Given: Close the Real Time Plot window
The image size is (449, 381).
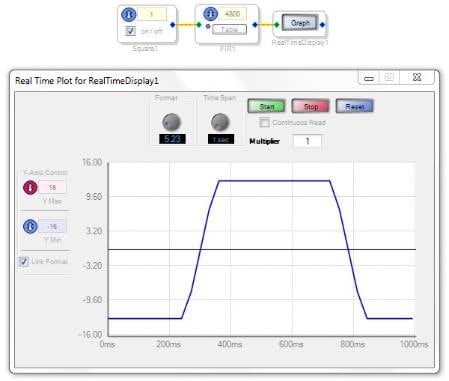Looking at the screenshot, I should [417, 77].
